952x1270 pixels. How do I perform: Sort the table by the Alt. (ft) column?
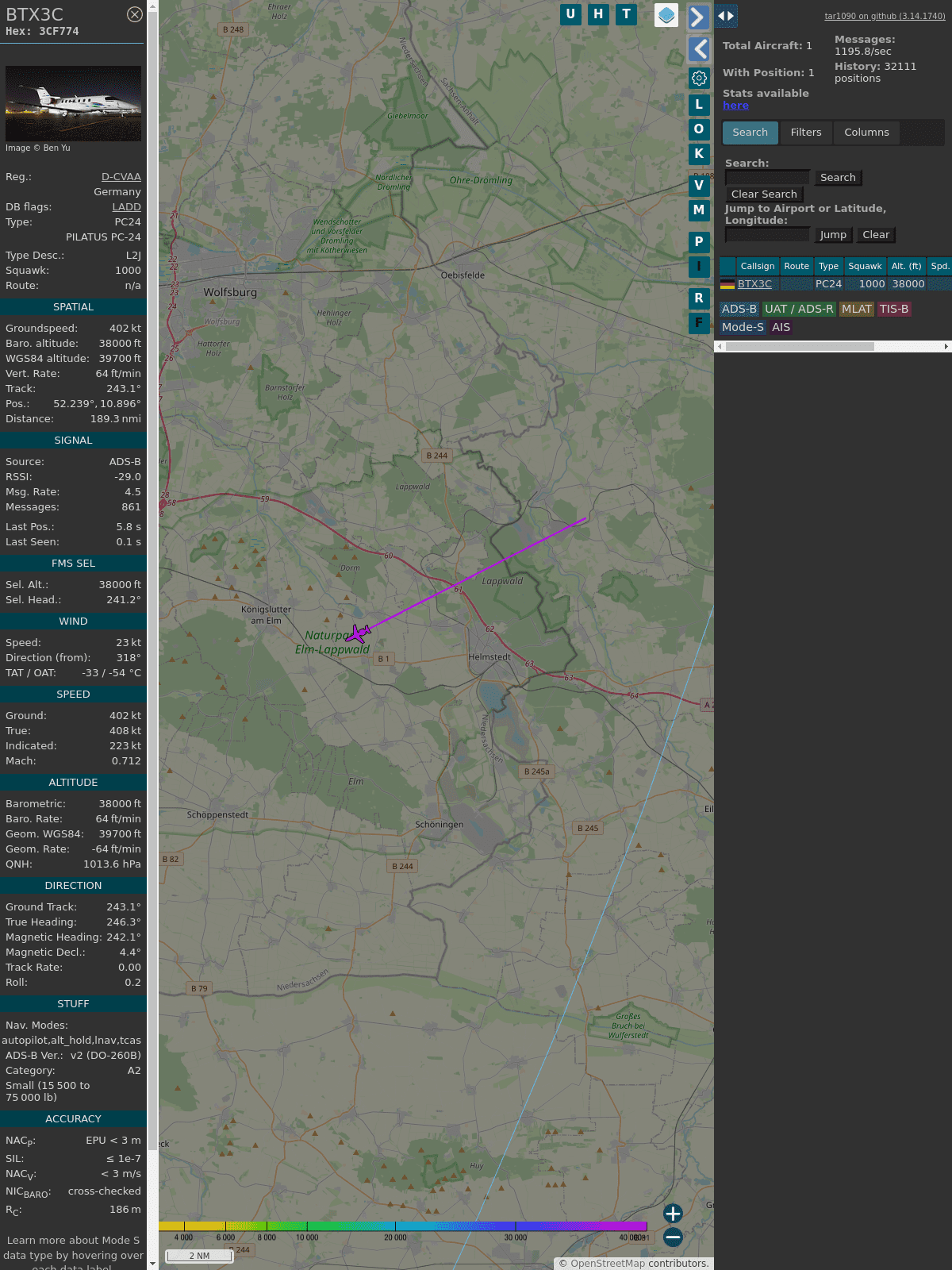click(906, 267)
